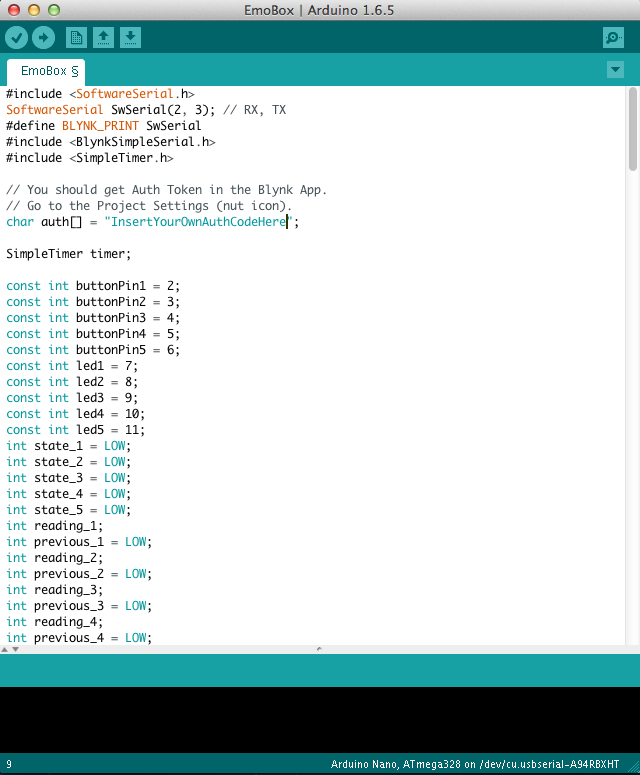Viewport: 640px width, 775px height.
Task: Click the "previous_4 = LOW" line
Action: pyautogui.click(x=79, y=638)
